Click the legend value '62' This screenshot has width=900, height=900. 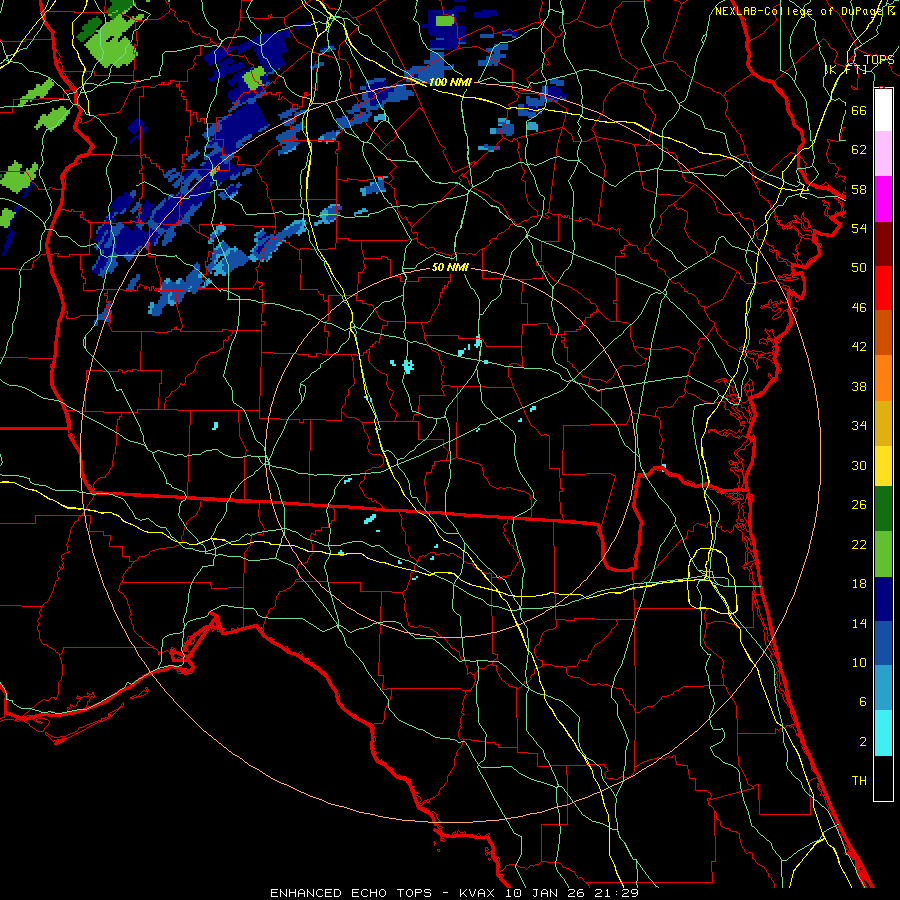859,149
